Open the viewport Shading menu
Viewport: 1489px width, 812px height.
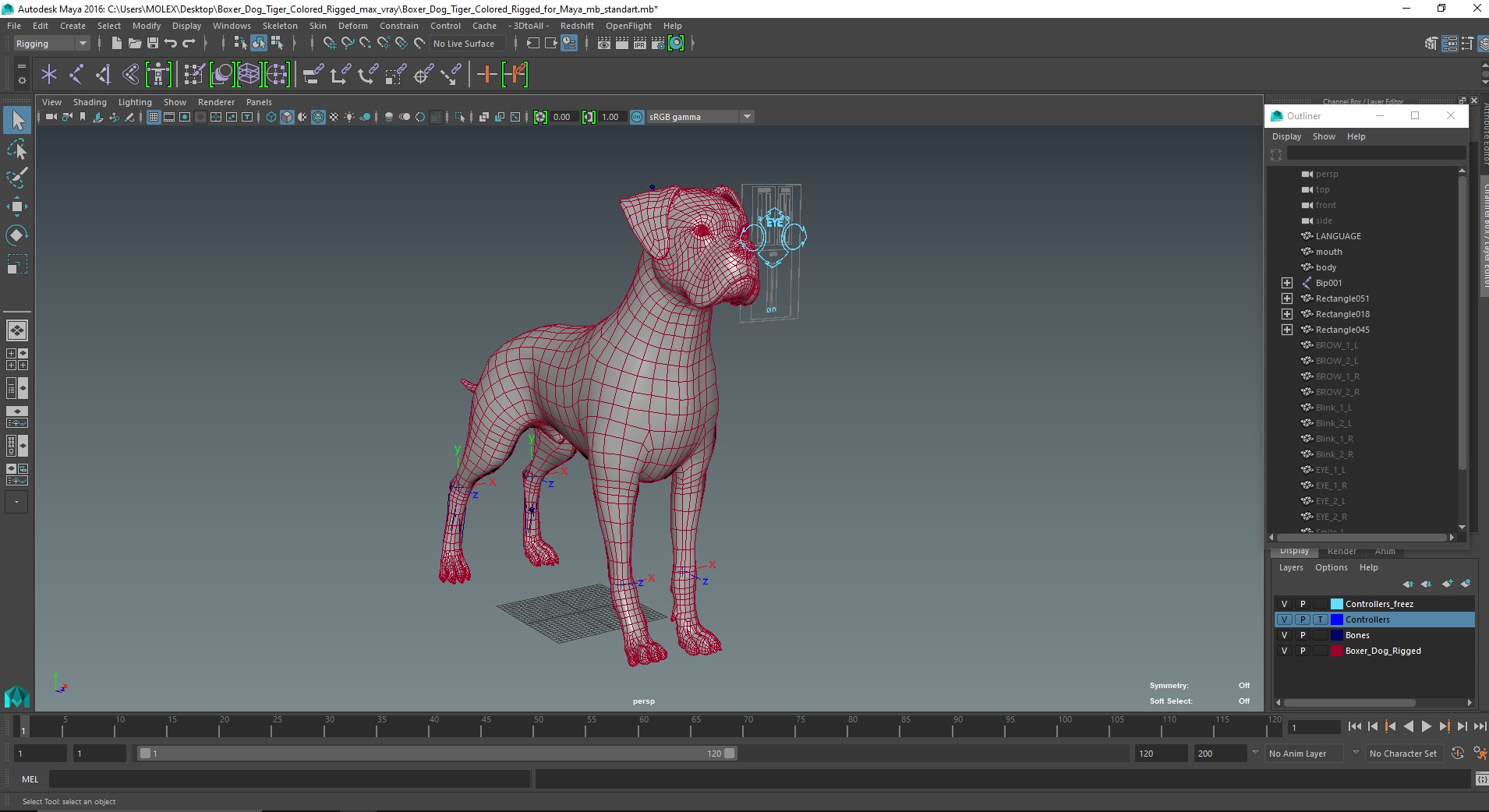(x=90, y=102)
